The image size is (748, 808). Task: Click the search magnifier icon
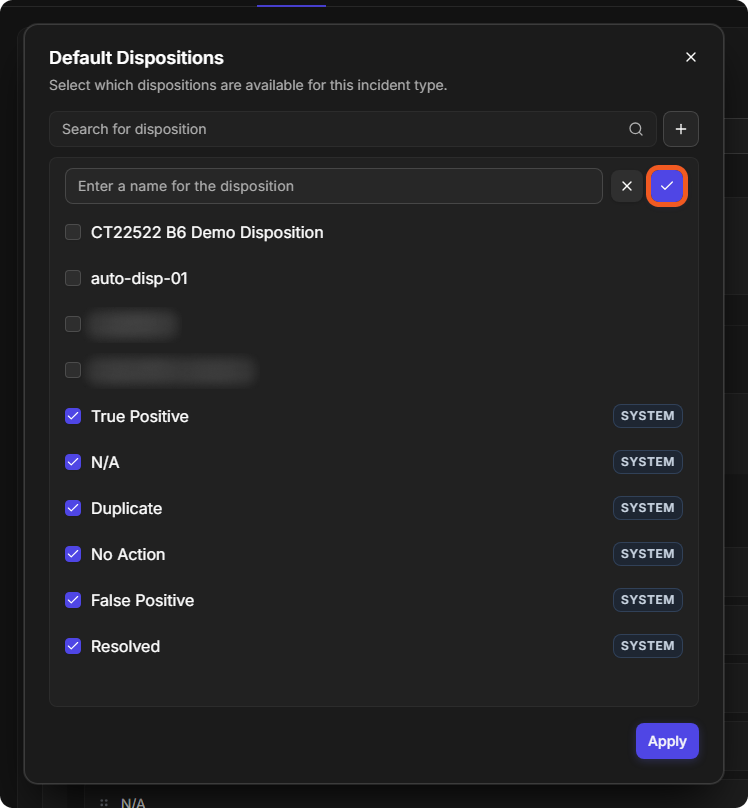pyautogui.click(x=636, y=129)
